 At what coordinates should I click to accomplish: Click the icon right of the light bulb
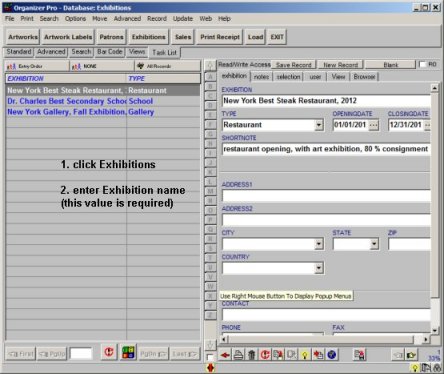pos(318,355)
